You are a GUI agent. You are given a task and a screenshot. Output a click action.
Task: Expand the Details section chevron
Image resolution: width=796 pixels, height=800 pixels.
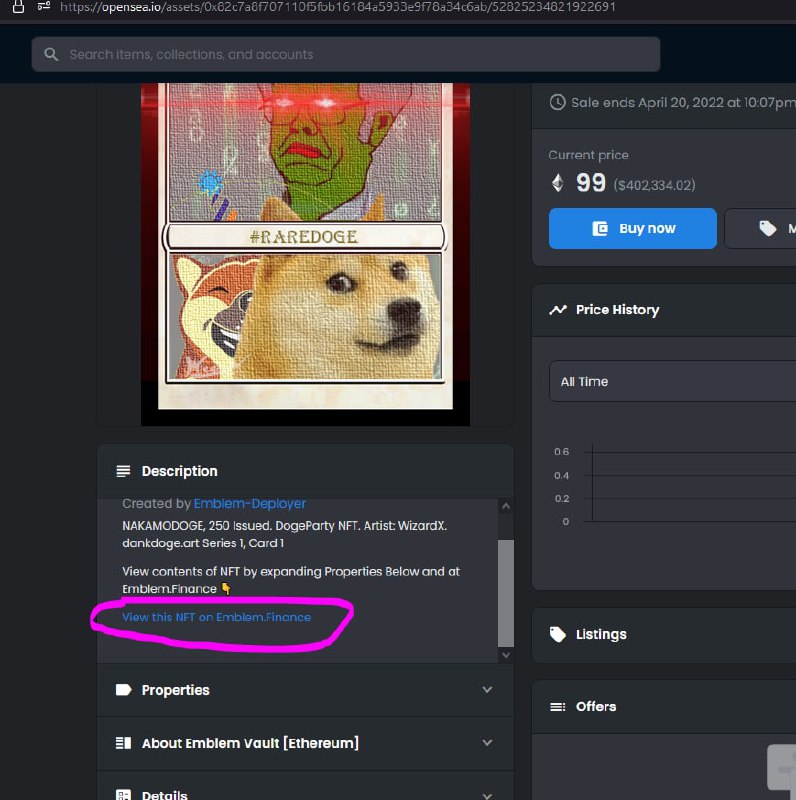487,795
